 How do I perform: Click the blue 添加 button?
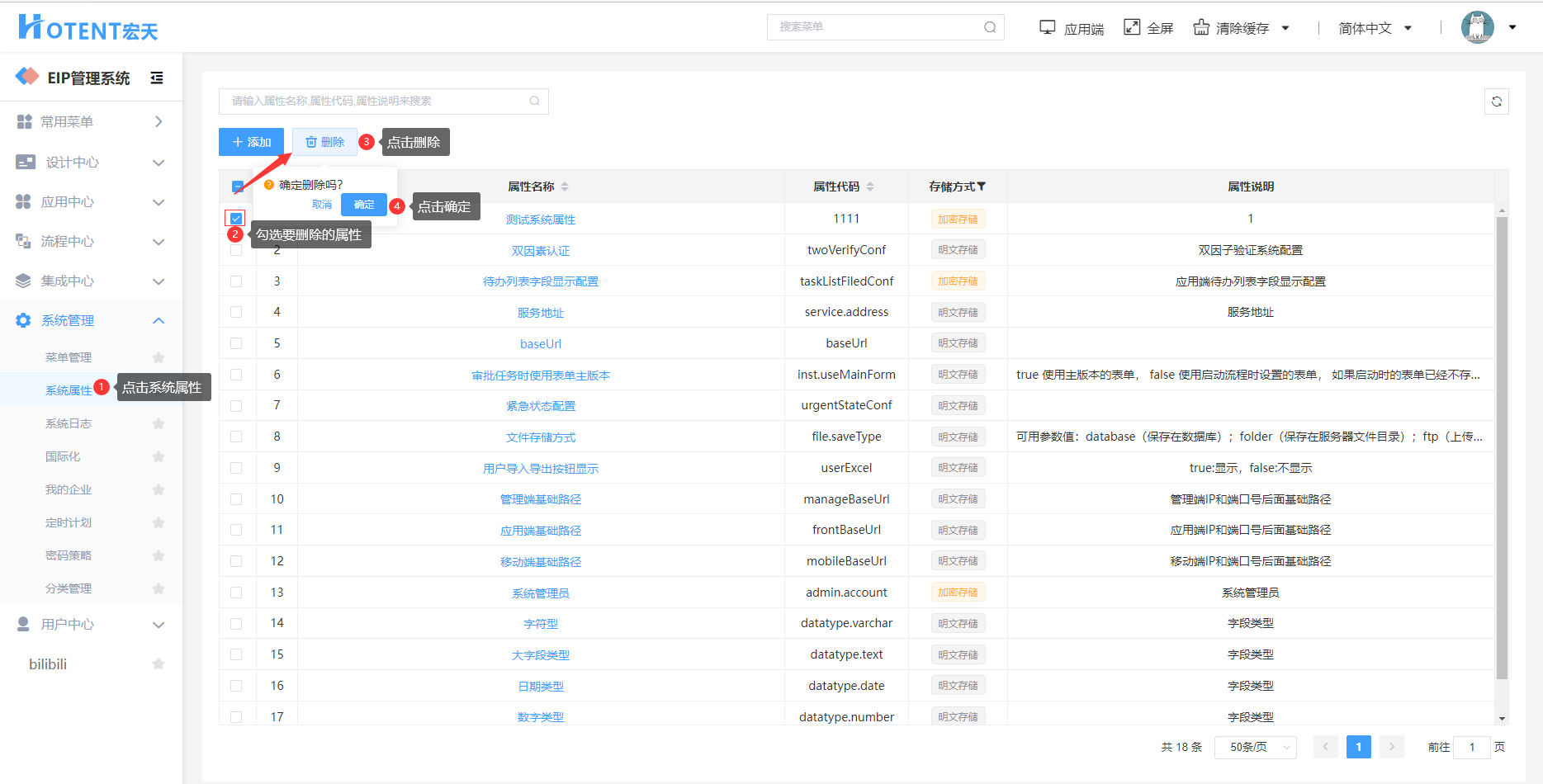pos(251,142)
